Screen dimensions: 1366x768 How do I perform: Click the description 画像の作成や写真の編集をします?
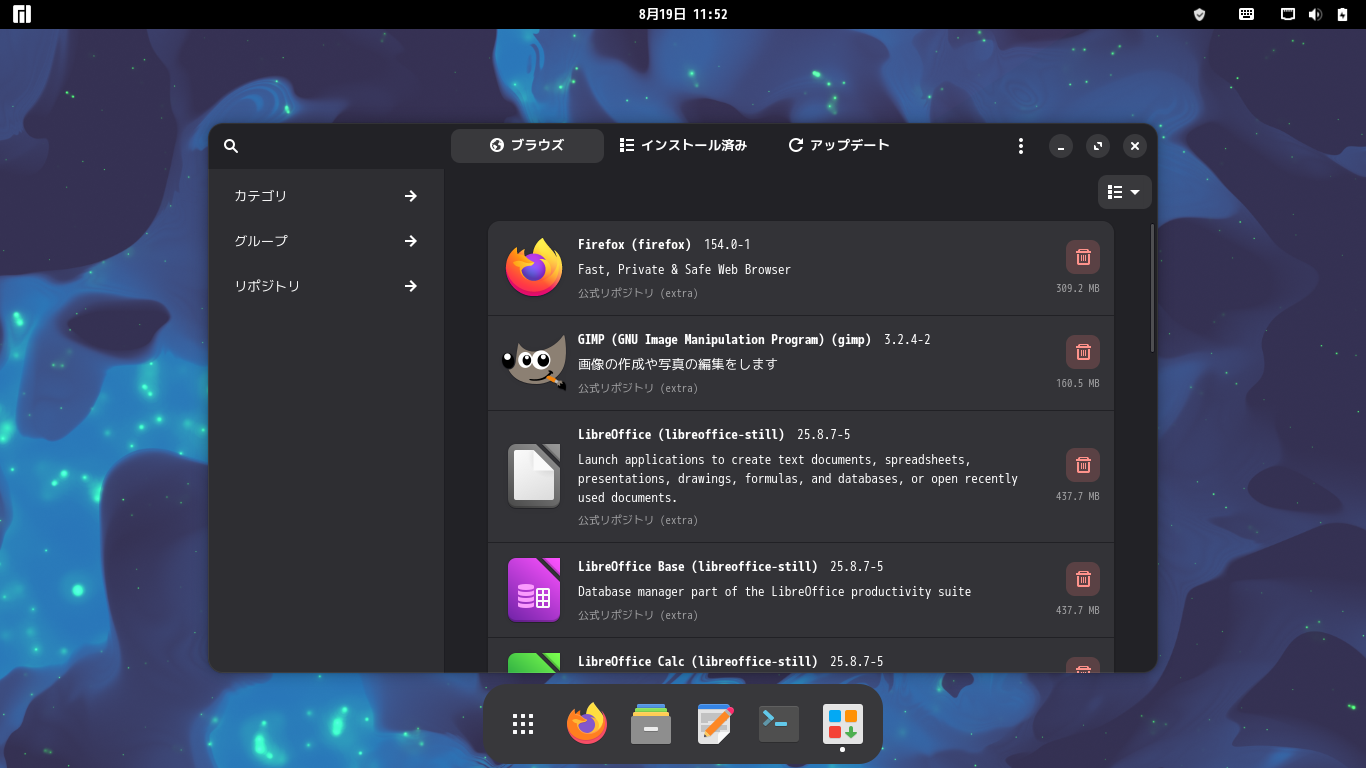pos(677,365)
